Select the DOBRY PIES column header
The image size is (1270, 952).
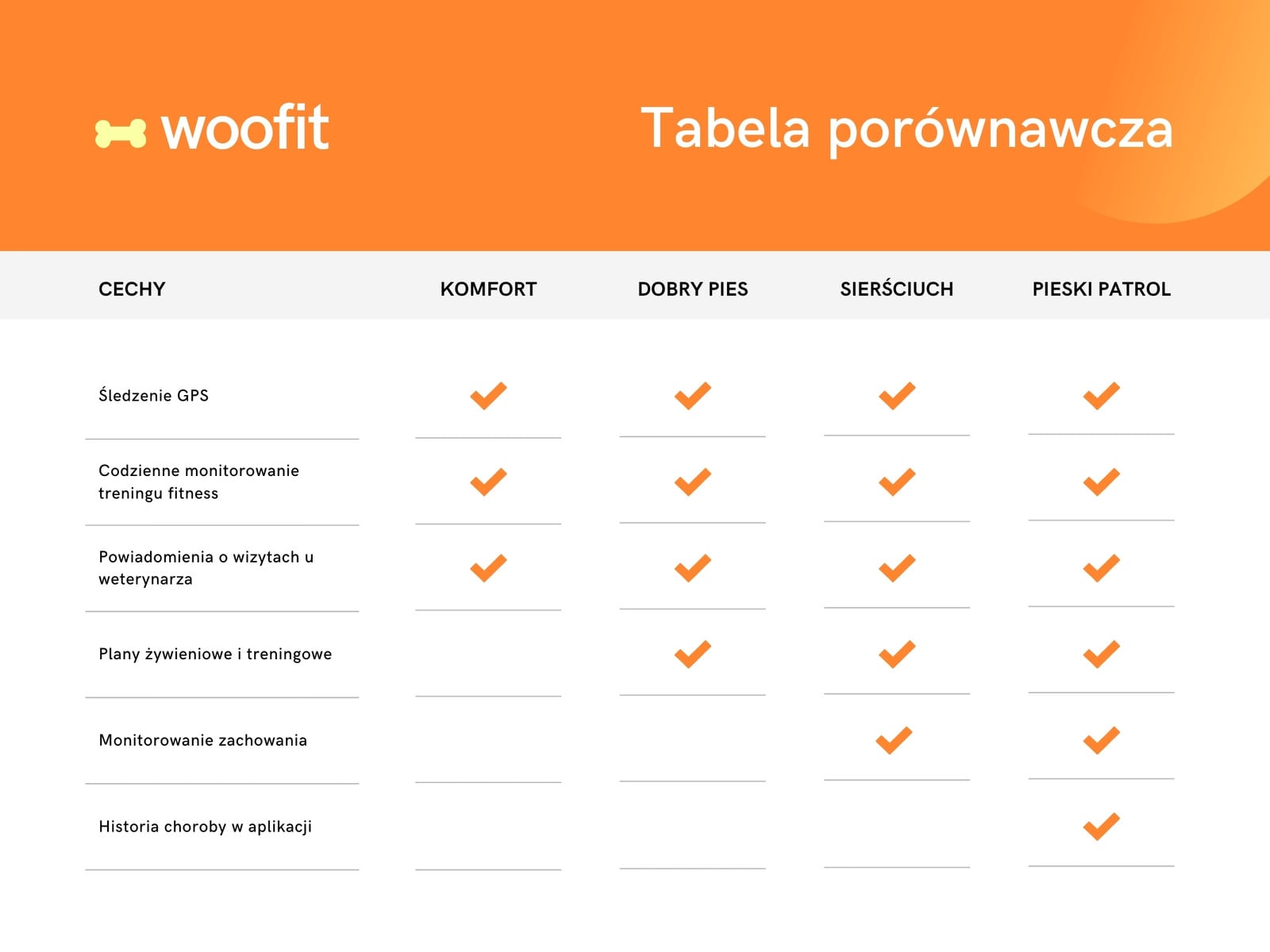692,289
